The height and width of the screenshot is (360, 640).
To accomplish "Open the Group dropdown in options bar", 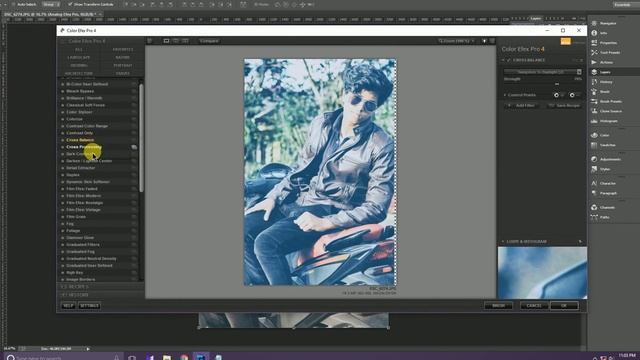I will point(51,4).
